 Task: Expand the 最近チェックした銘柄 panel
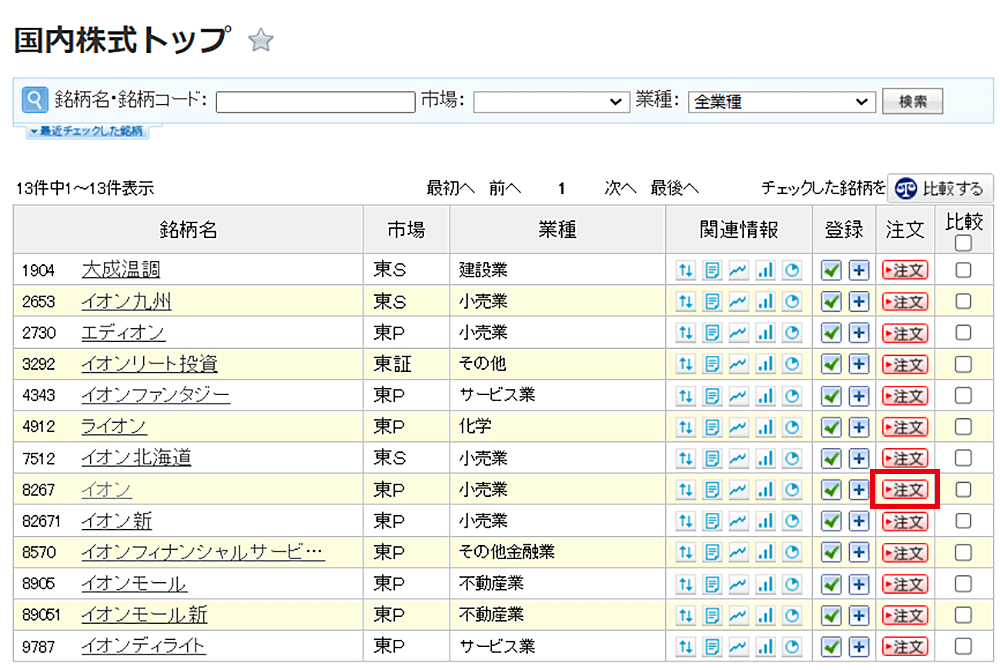87,131
